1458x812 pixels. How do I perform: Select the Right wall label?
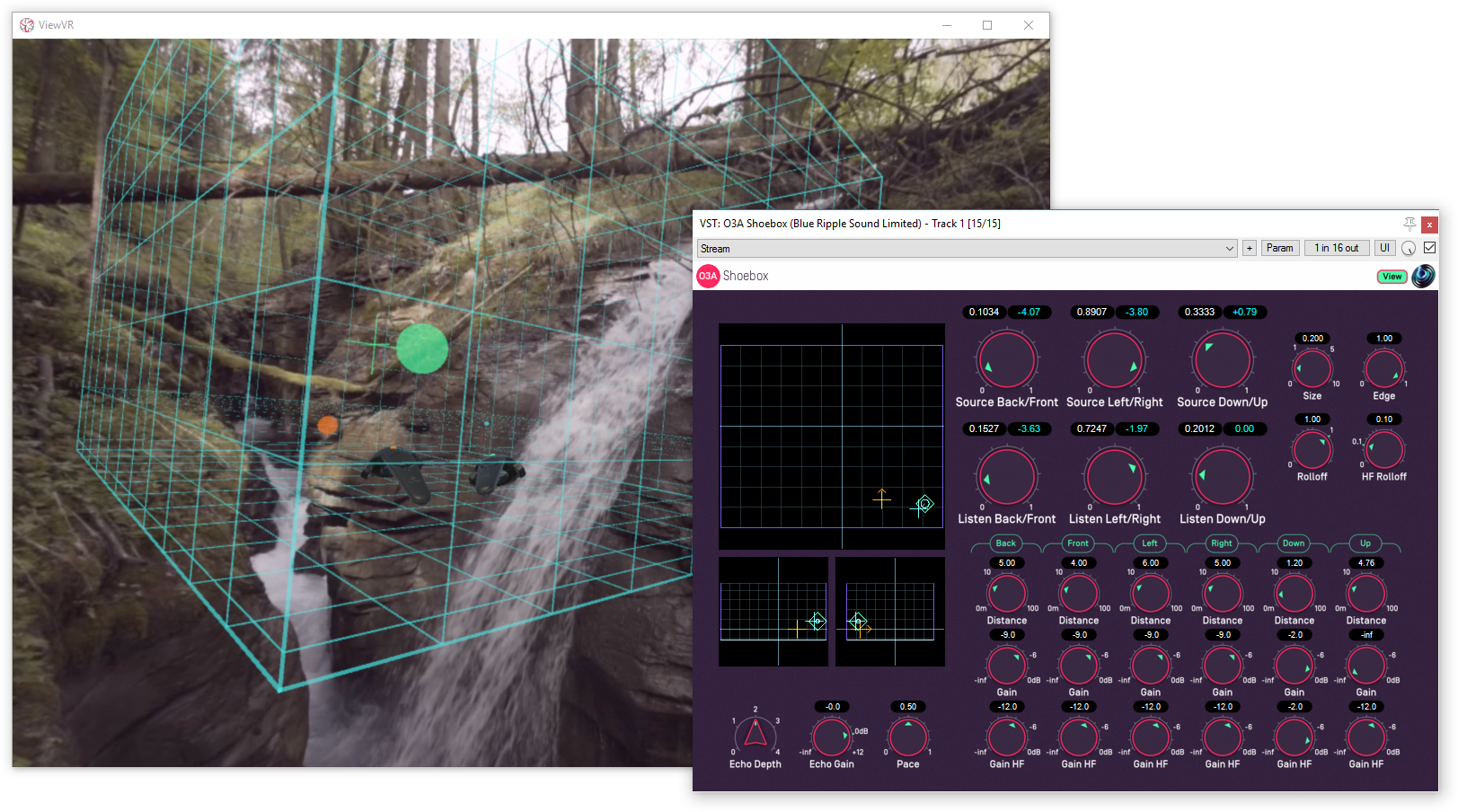tap(1222, 543)
